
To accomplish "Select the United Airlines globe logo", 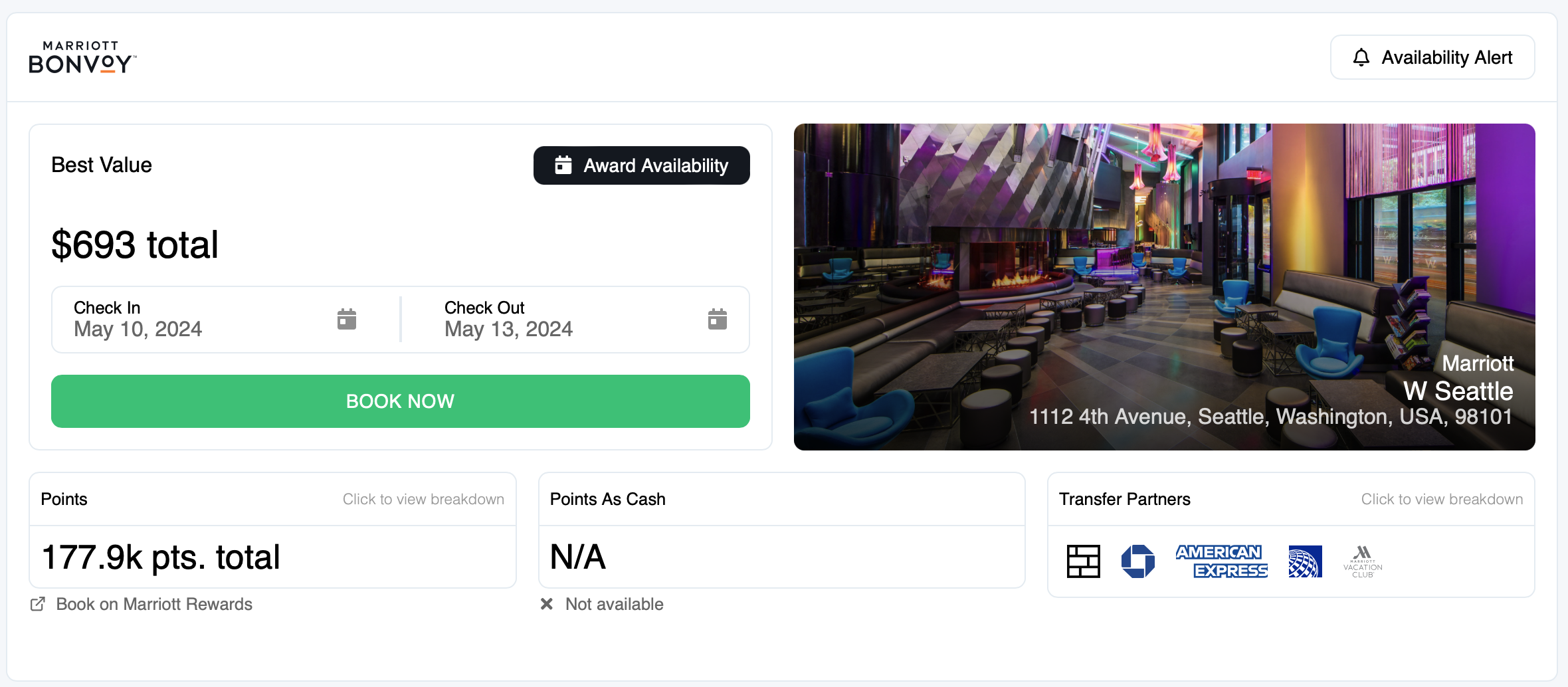I will pos(1305,562).
